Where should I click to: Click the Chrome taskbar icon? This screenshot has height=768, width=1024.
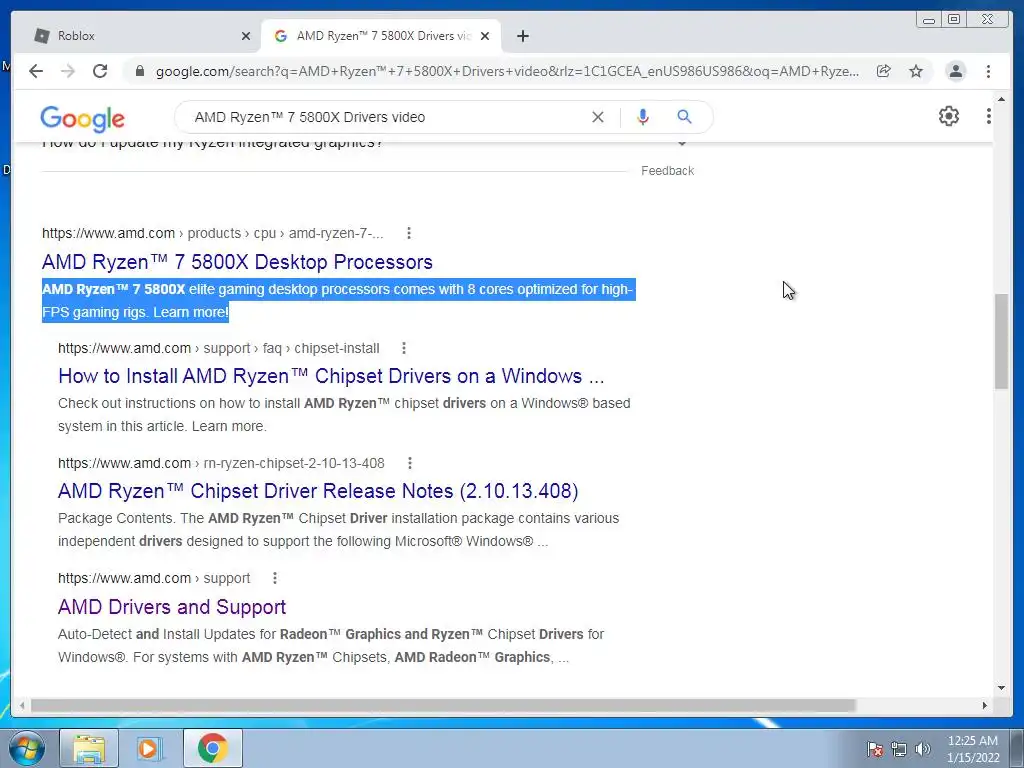point(213,749)
